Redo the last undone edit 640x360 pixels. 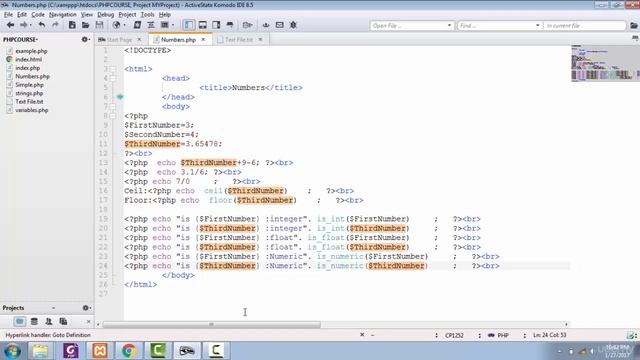tap(55, 25)
